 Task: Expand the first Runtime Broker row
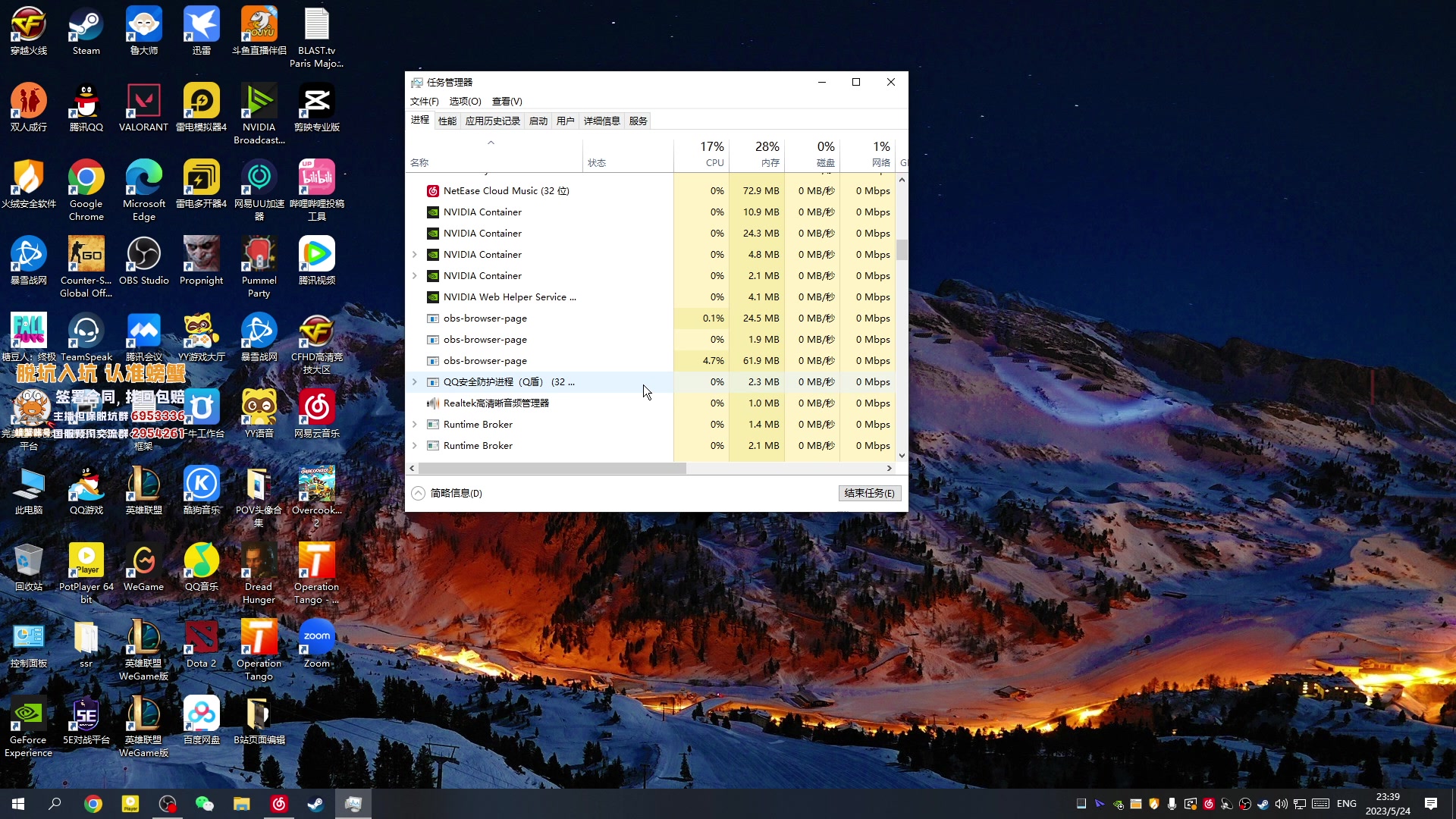pos(414,425)
